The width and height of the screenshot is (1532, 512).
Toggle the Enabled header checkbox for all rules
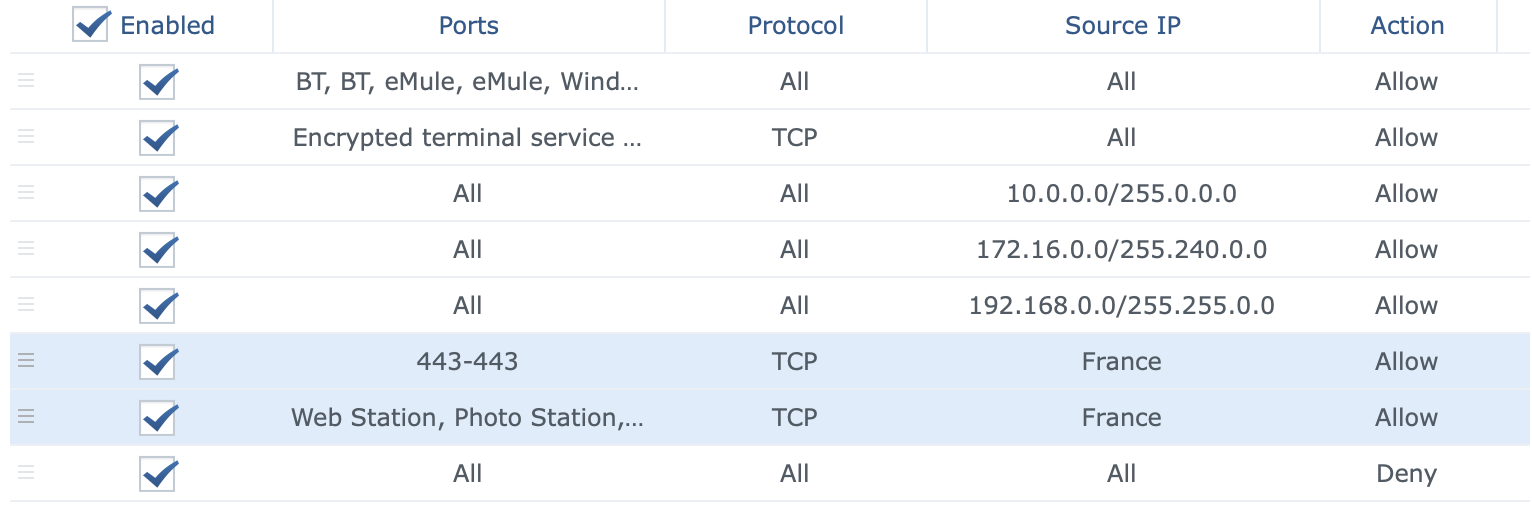click(x=90, y=25)
